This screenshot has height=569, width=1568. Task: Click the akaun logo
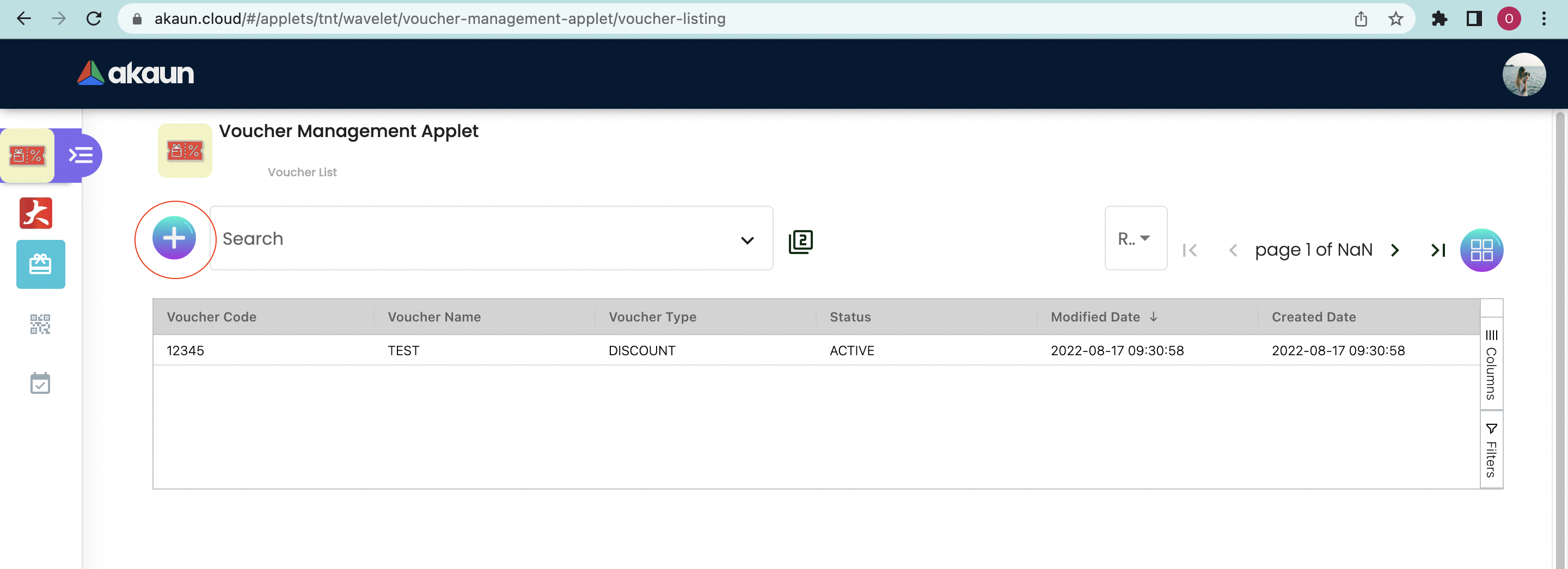[135, 73]
